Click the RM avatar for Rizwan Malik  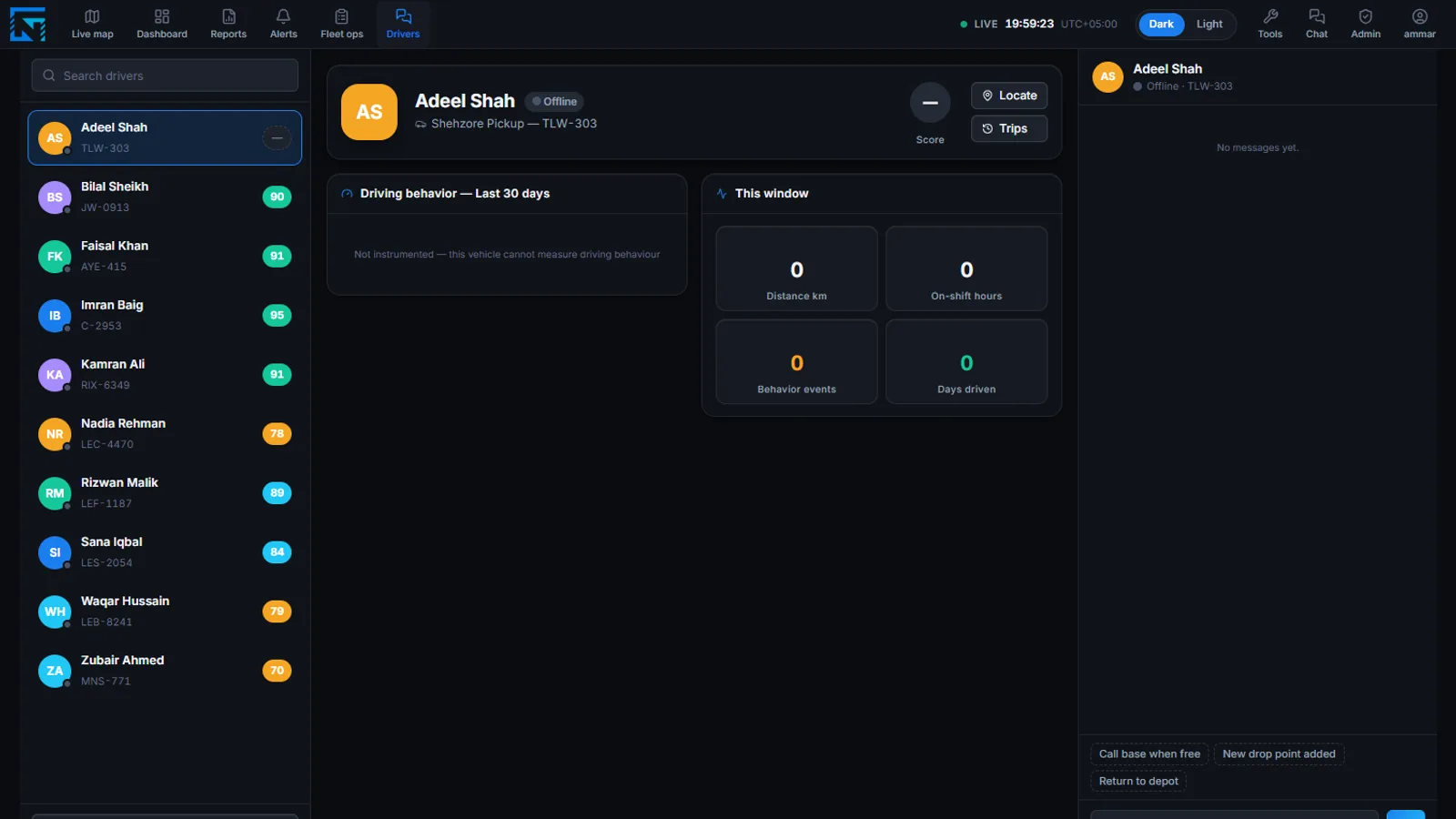point(55,492)
